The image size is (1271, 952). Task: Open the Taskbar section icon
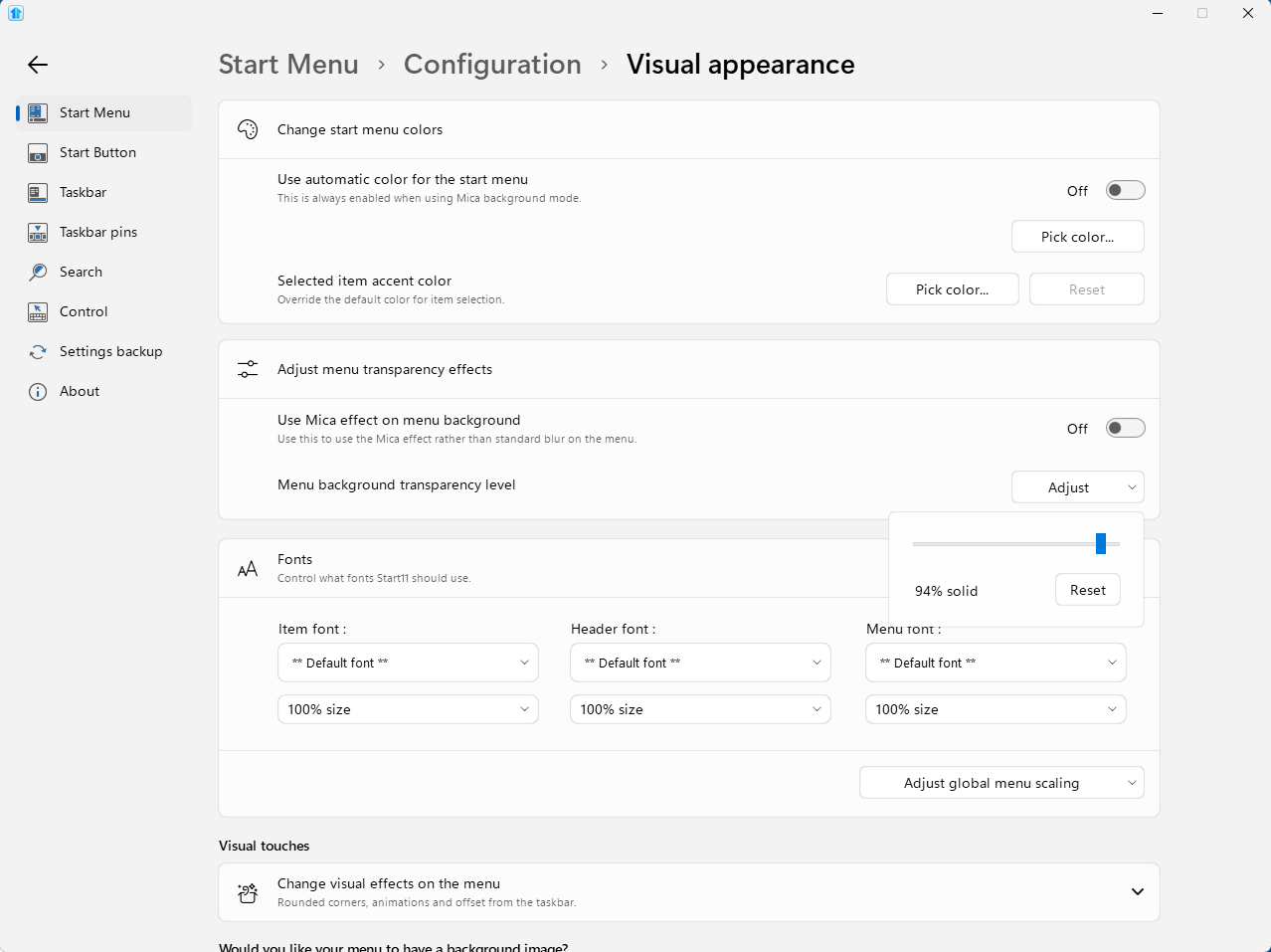38,193
